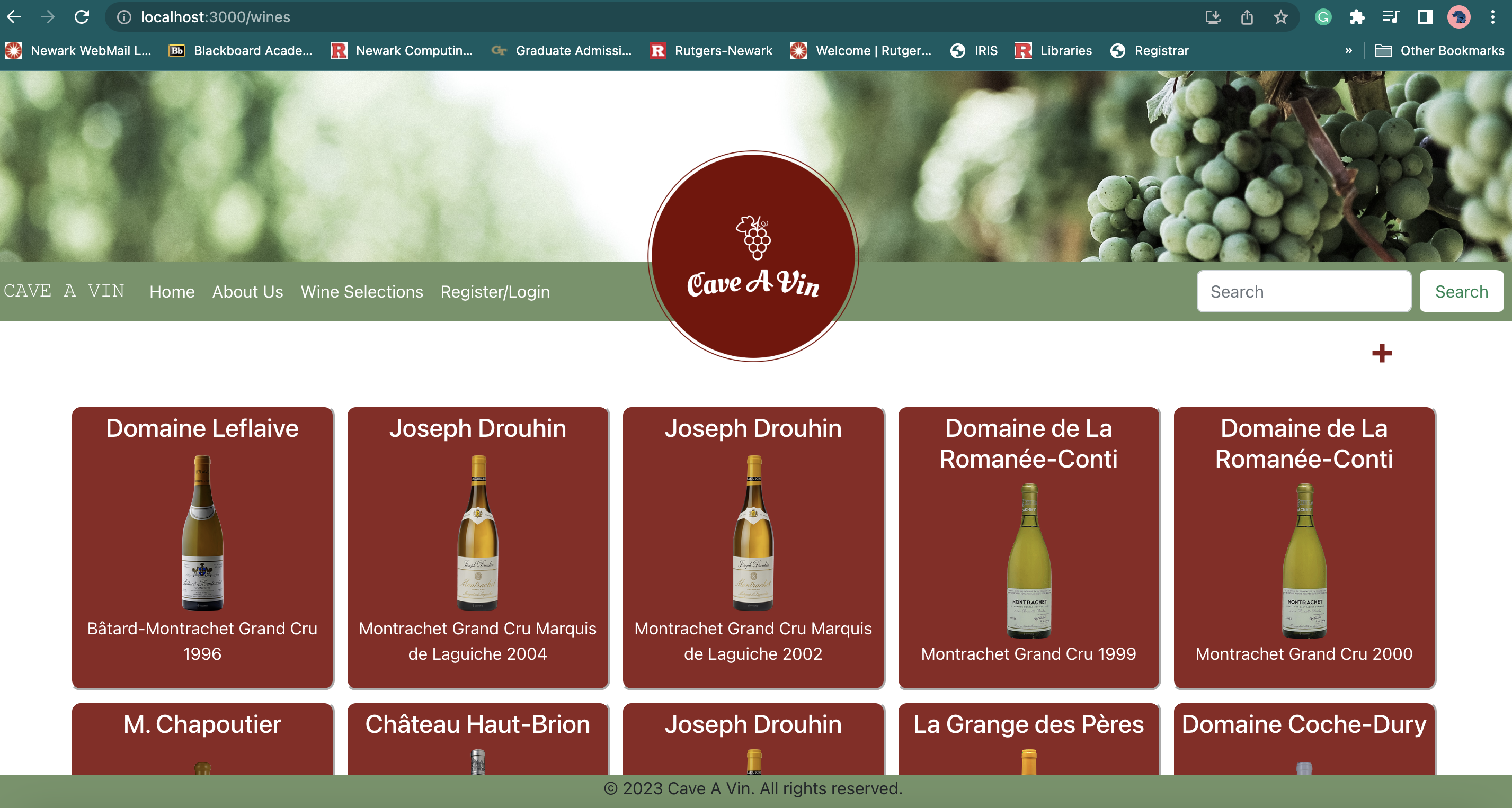Open the Grammarly extension icon
Image resolution: width=1512 pixels, height=808 pixels.
(x=1323, y=17)
